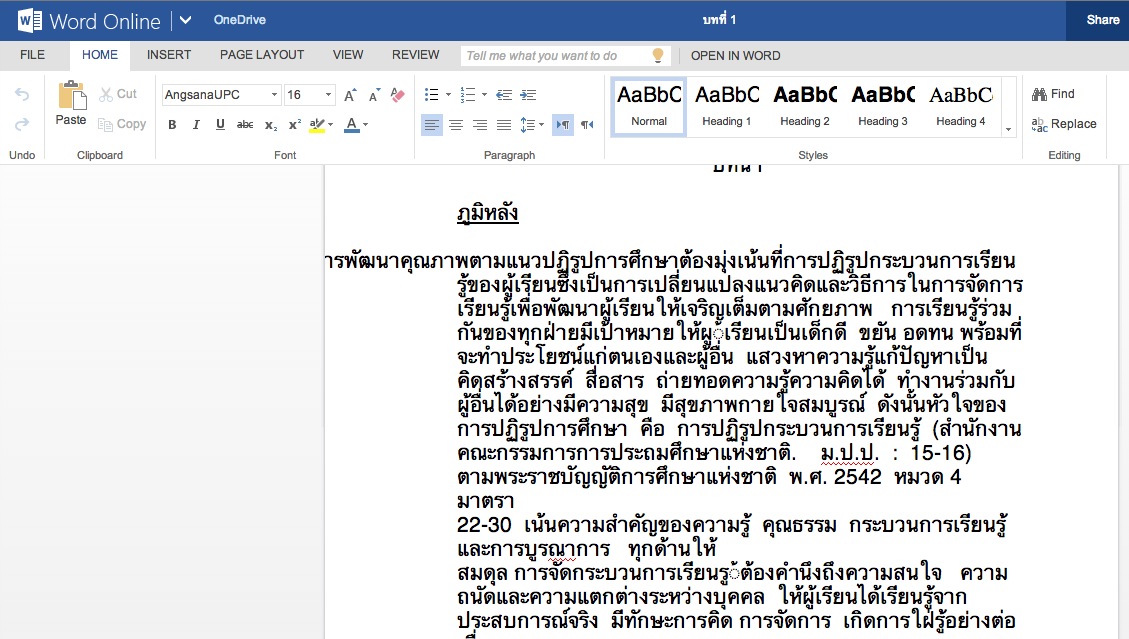Viewport: 1129px width, 639px height.
Task: Clear formatting with the eraser icon
Action: tap(398, 95)
